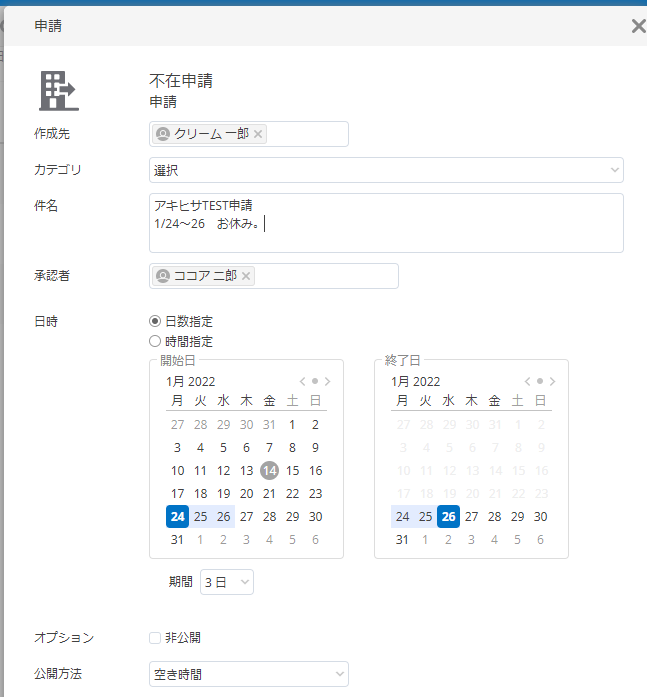Viewport: 647px width, 697px height.
Task: Select January 14 in 開始日 calendar
Action: (x=269, y=470)
